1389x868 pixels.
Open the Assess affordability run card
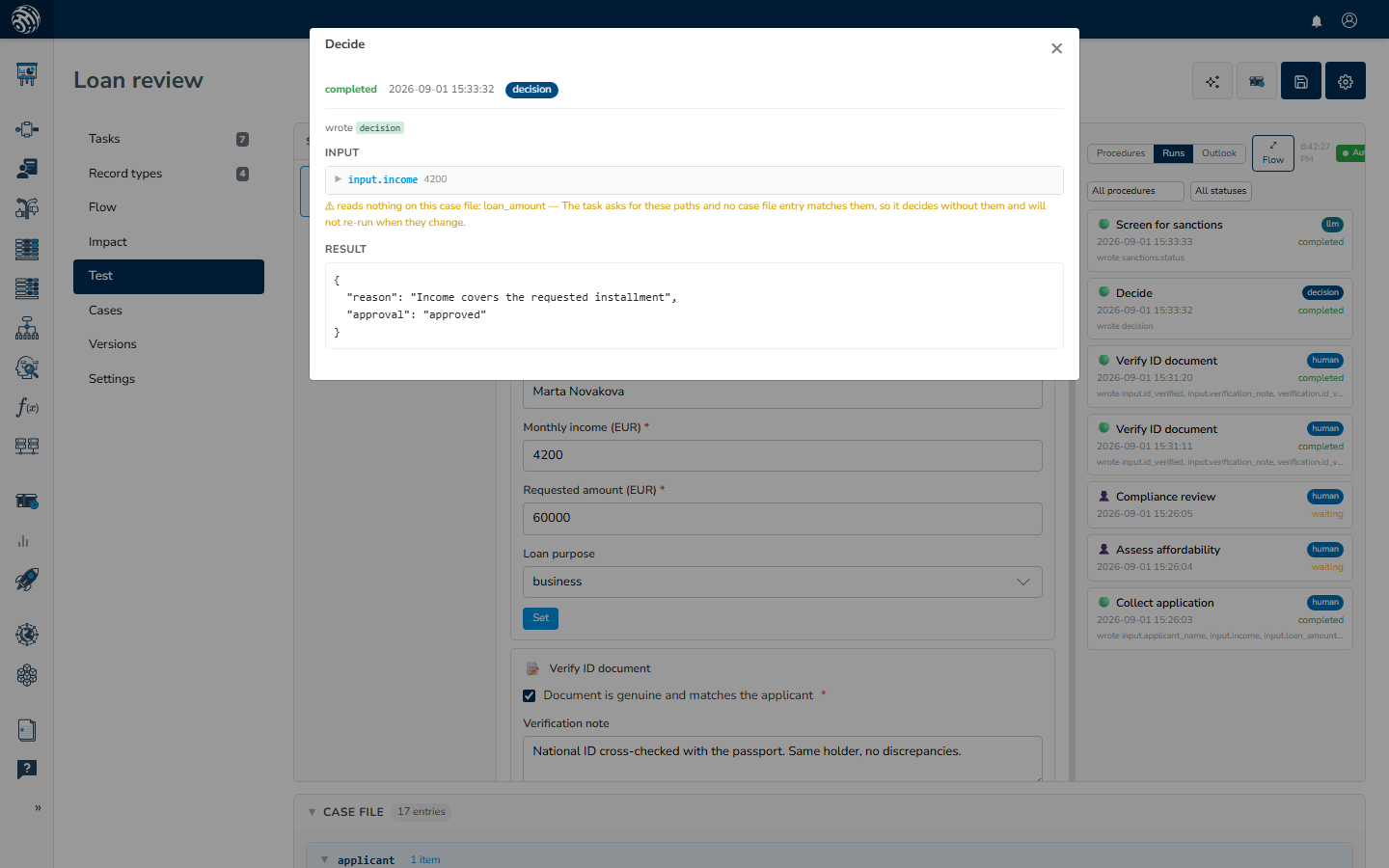pyautogui.click(x=1220, y=558)
